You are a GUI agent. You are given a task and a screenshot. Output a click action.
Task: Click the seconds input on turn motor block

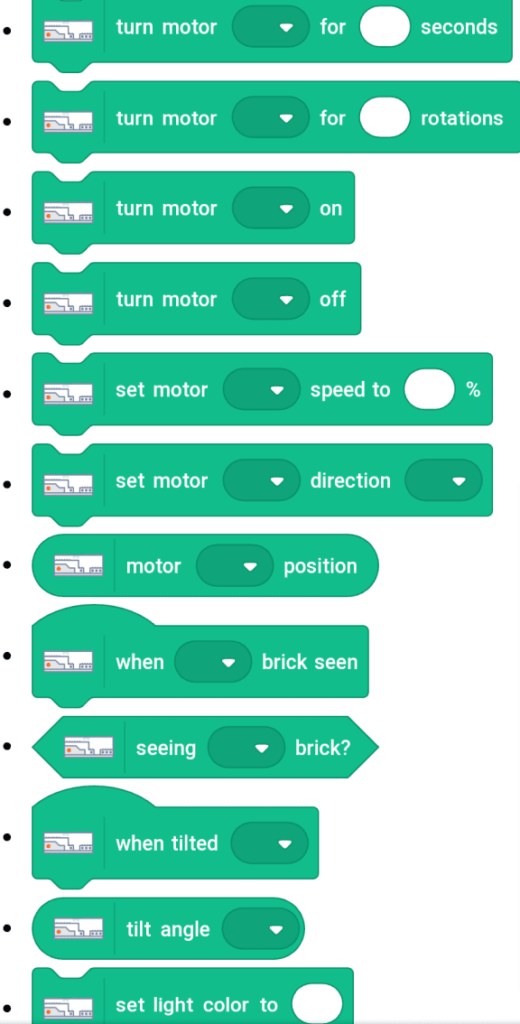point(385,27)
